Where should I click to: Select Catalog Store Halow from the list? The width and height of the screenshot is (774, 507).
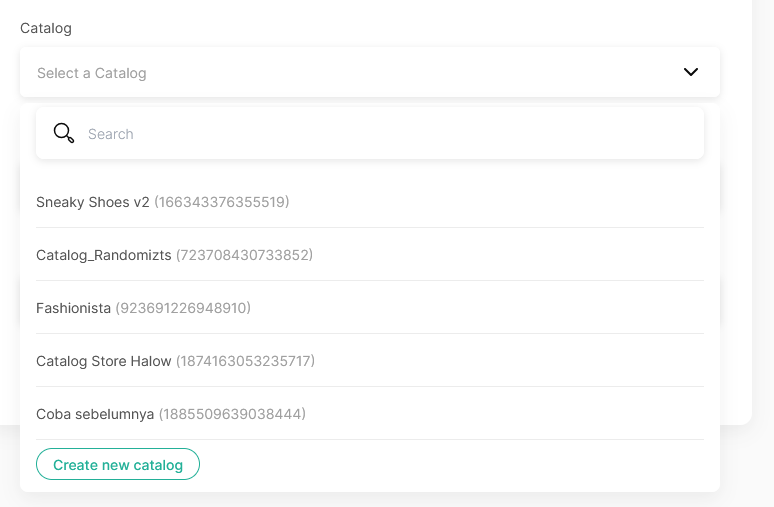(104, 361)
